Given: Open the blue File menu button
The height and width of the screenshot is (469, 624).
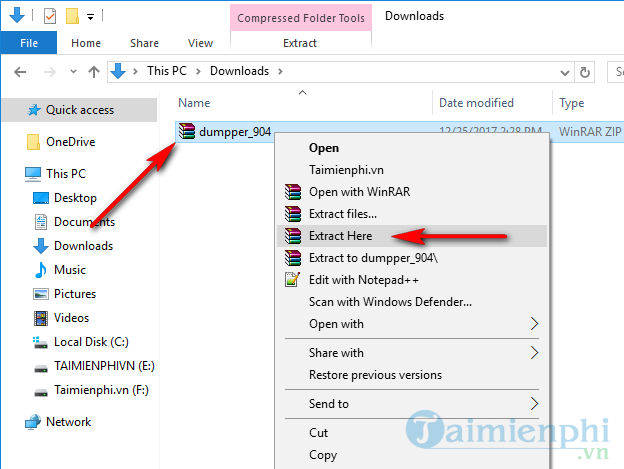Looking at the screenshot, I should 29,43.
